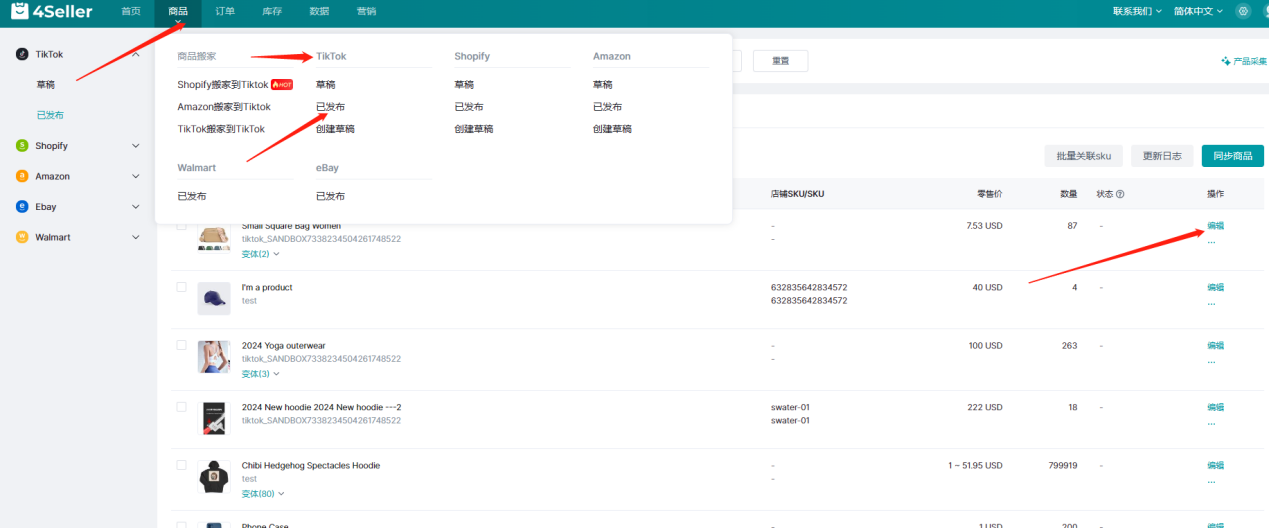Select 草稿 under TikTok in dropdown menu
This screenshot has height=528, width=1269.
[326, 85]
